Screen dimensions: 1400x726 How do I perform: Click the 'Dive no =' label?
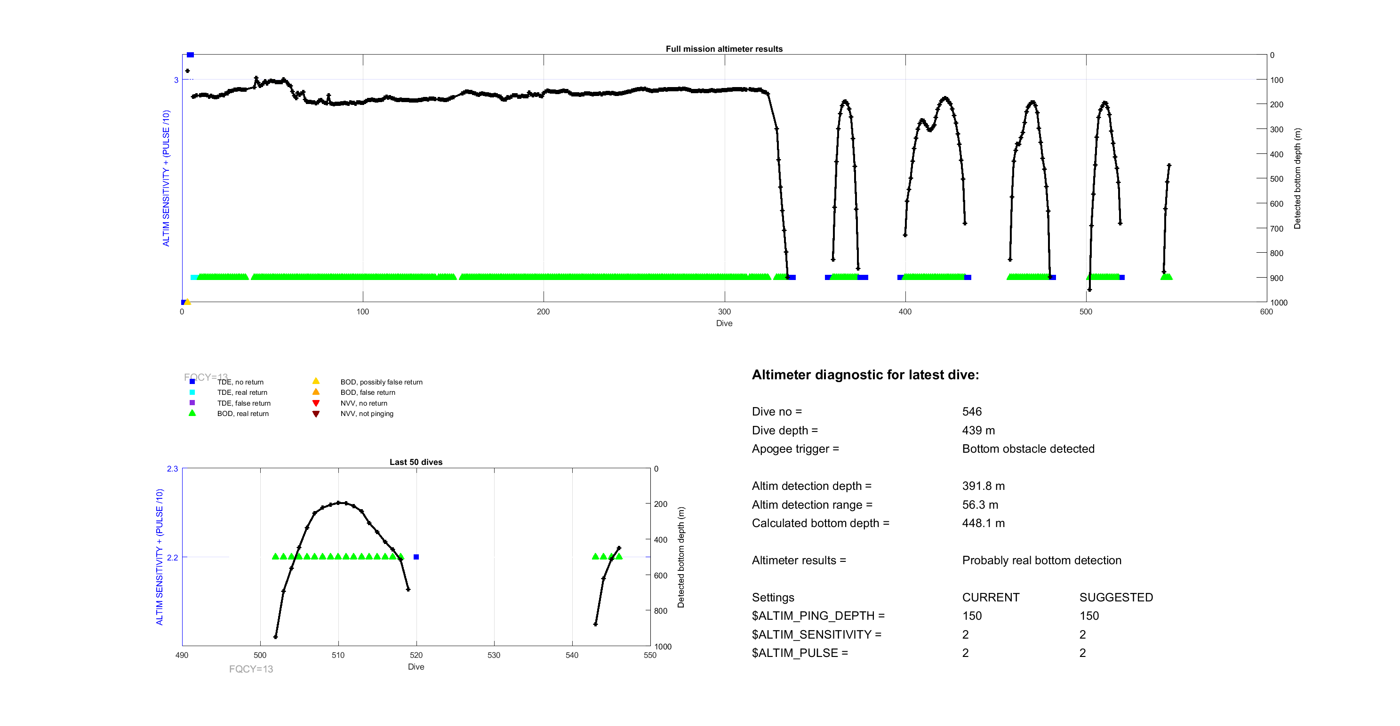(777, 411)
